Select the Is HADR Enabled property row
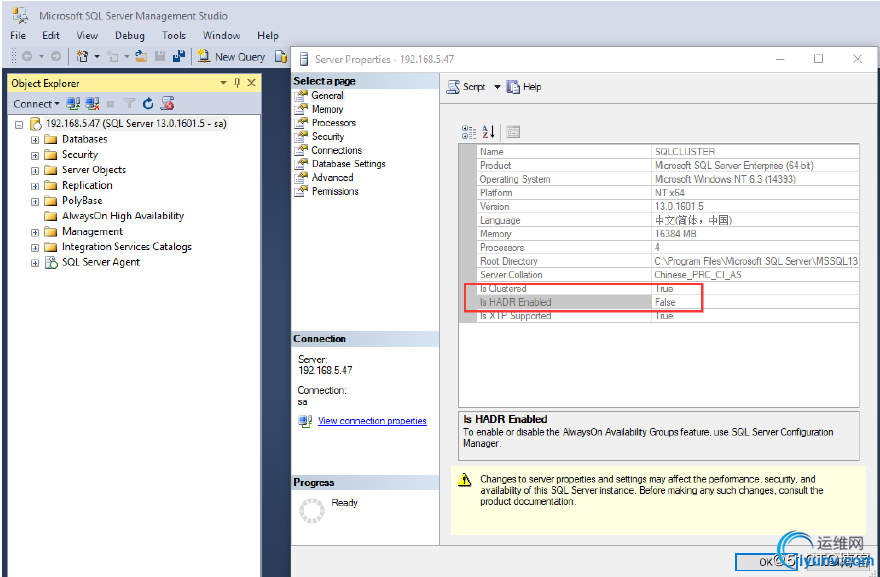The image size is (880, 577). coord(668,302)
